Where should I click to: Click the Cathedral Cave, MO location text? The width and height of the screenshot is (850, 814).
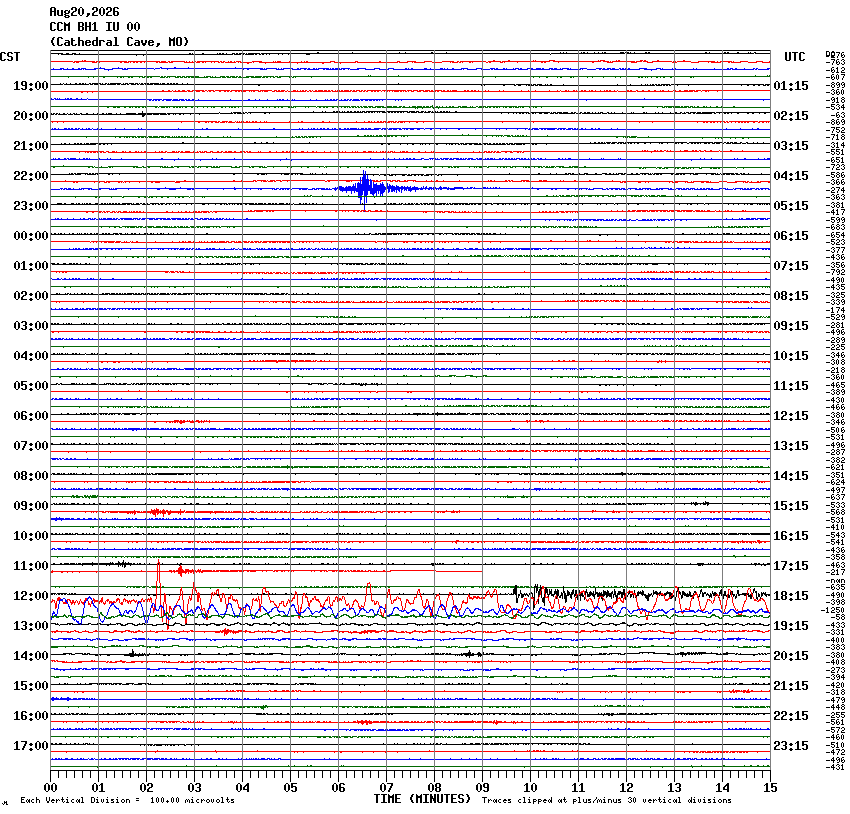point(119,42)
